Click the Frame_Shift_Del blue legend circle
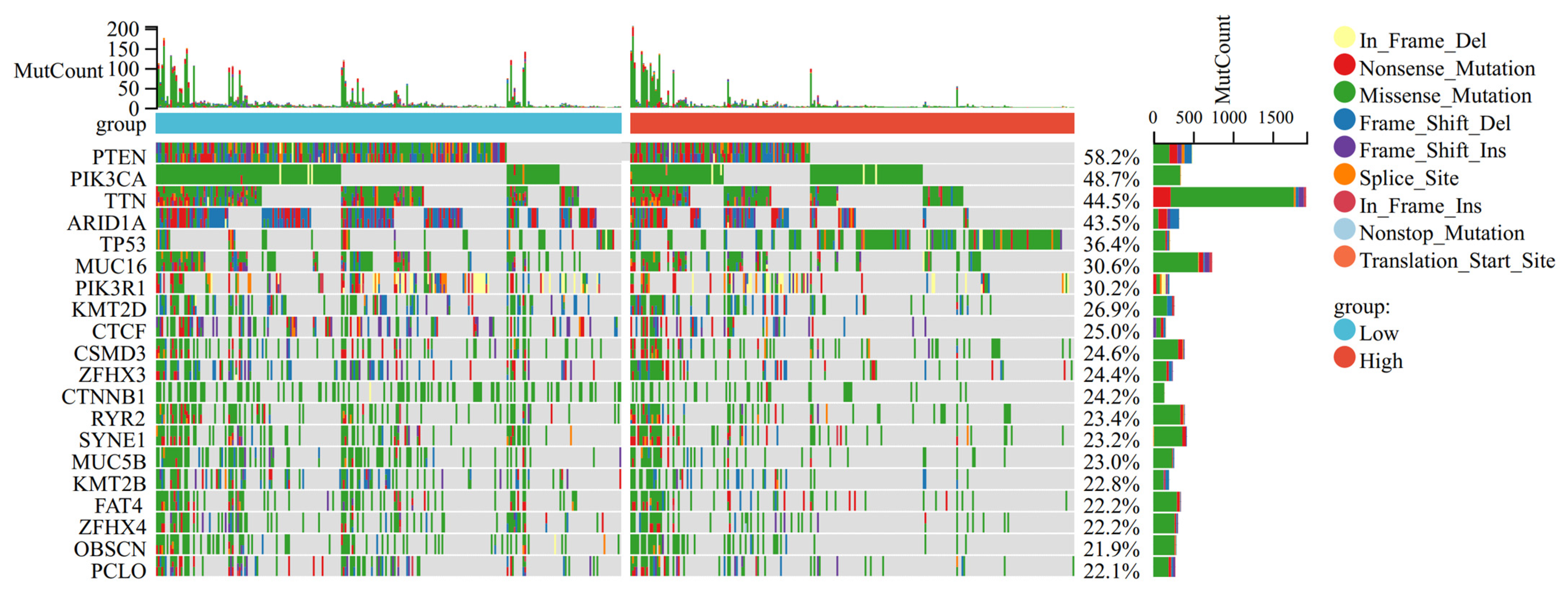This screenshot has height=594, width=1568. [x=1344, y=120]
